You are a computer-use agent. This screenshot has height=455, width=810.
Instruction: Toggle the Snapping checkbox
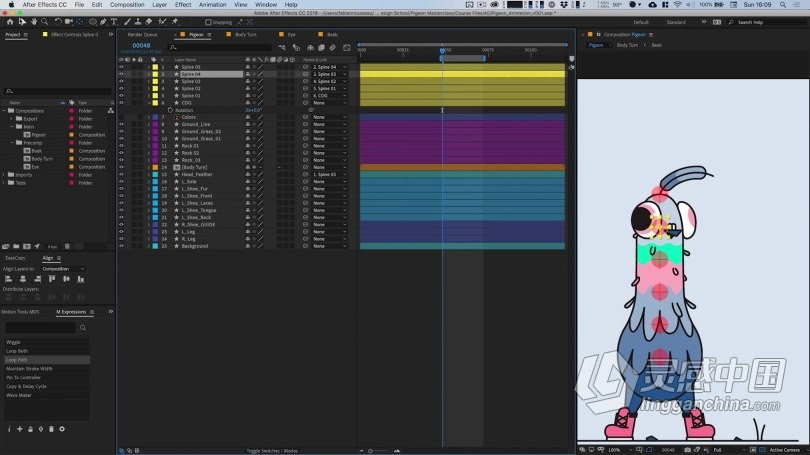(208, 22)
